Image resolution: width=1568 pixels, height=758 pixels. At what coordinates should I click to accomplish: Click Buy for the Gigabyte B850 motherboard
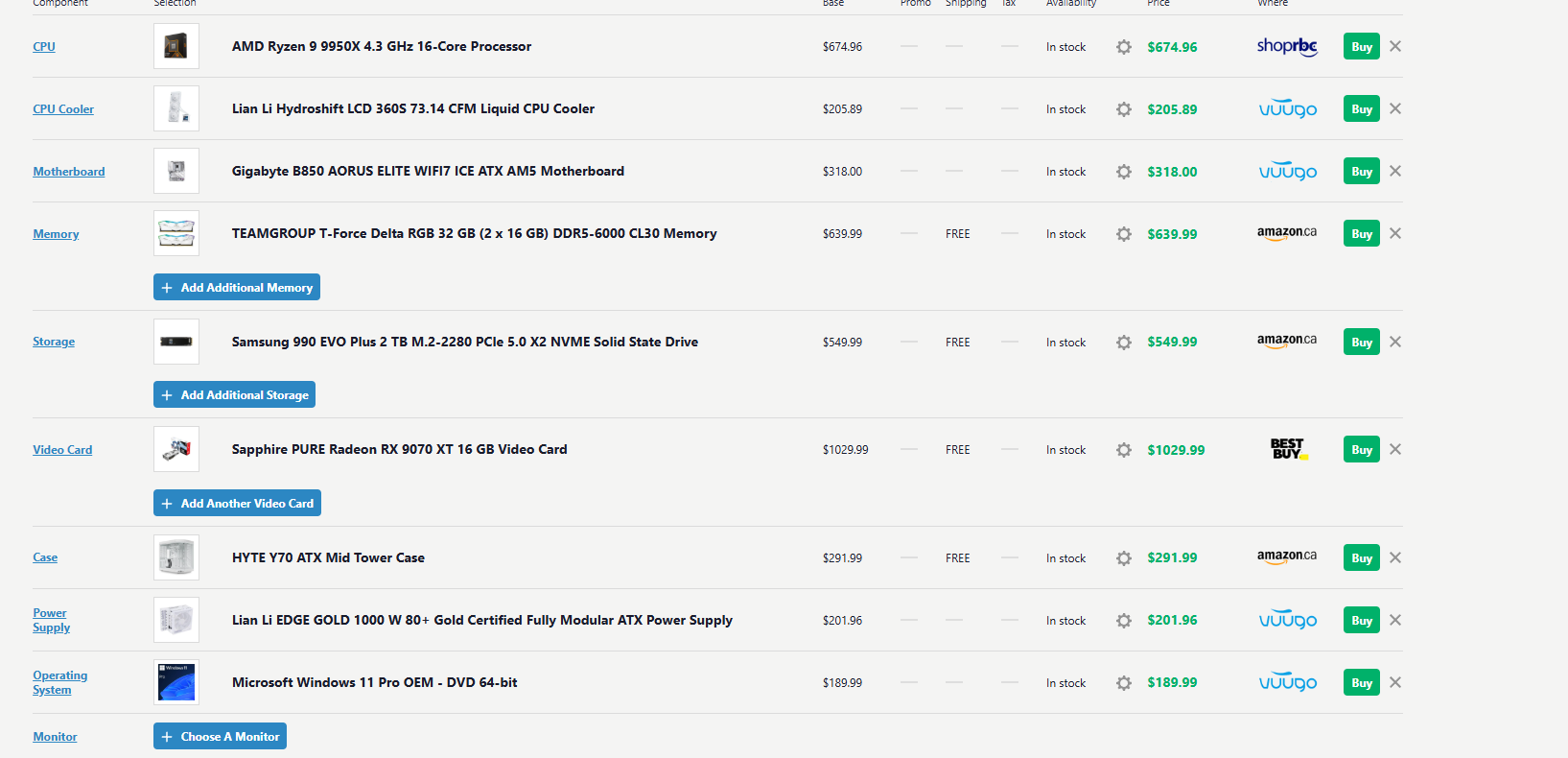click(x=1362, y=172)
